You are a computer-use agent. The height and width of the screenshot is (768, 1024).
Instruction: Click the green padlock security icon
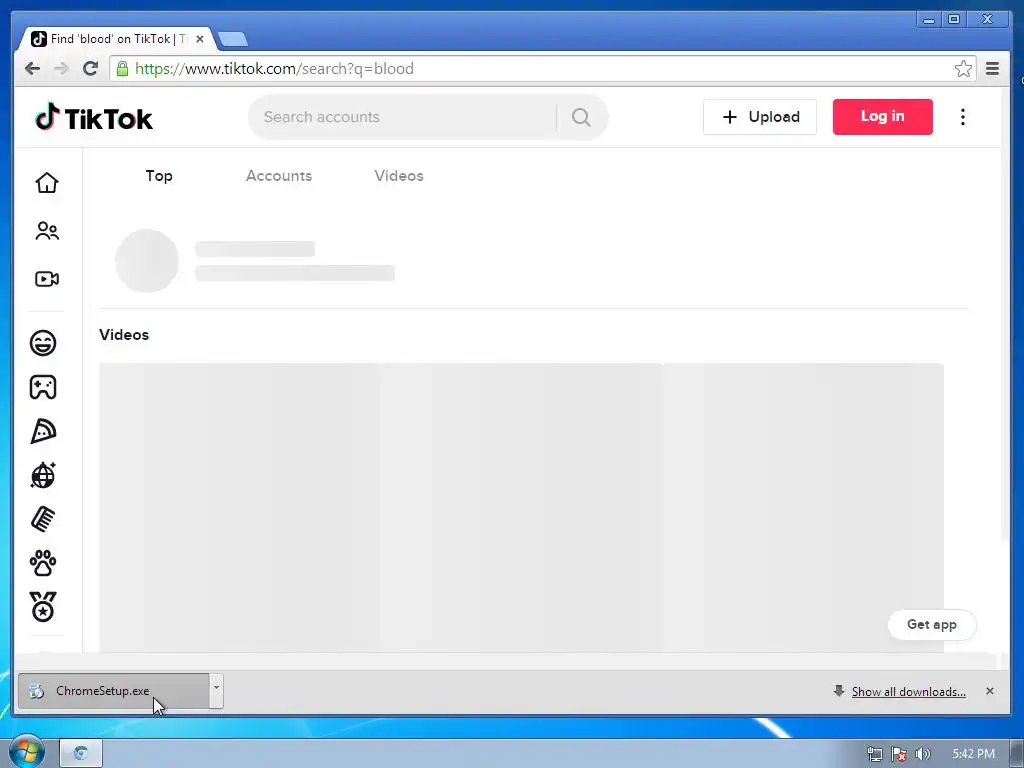(x=122, y=69)
